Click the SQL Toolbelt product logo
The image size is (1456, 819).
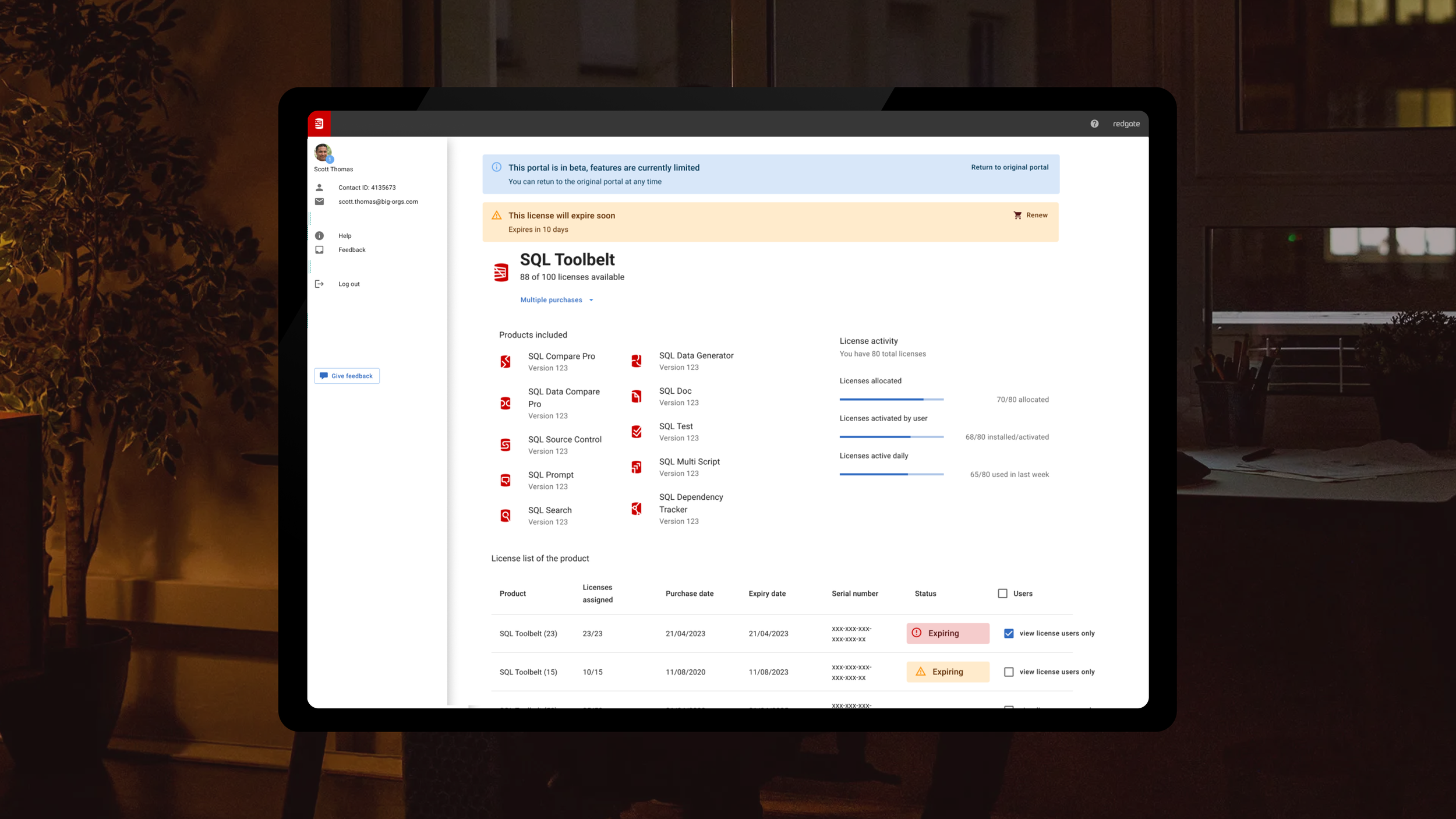click(501, 272)
